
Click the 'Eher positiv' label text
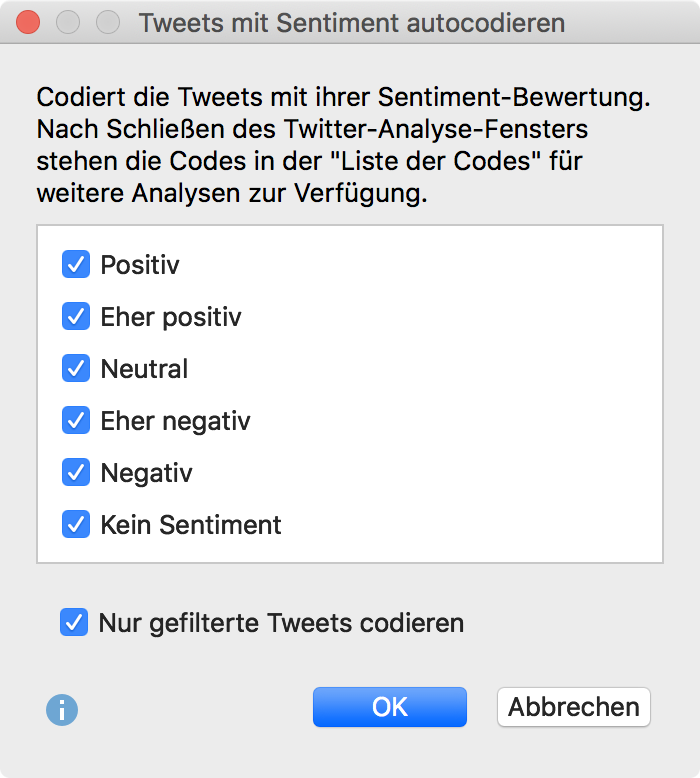pyautogui.click(x=171, y=317)
